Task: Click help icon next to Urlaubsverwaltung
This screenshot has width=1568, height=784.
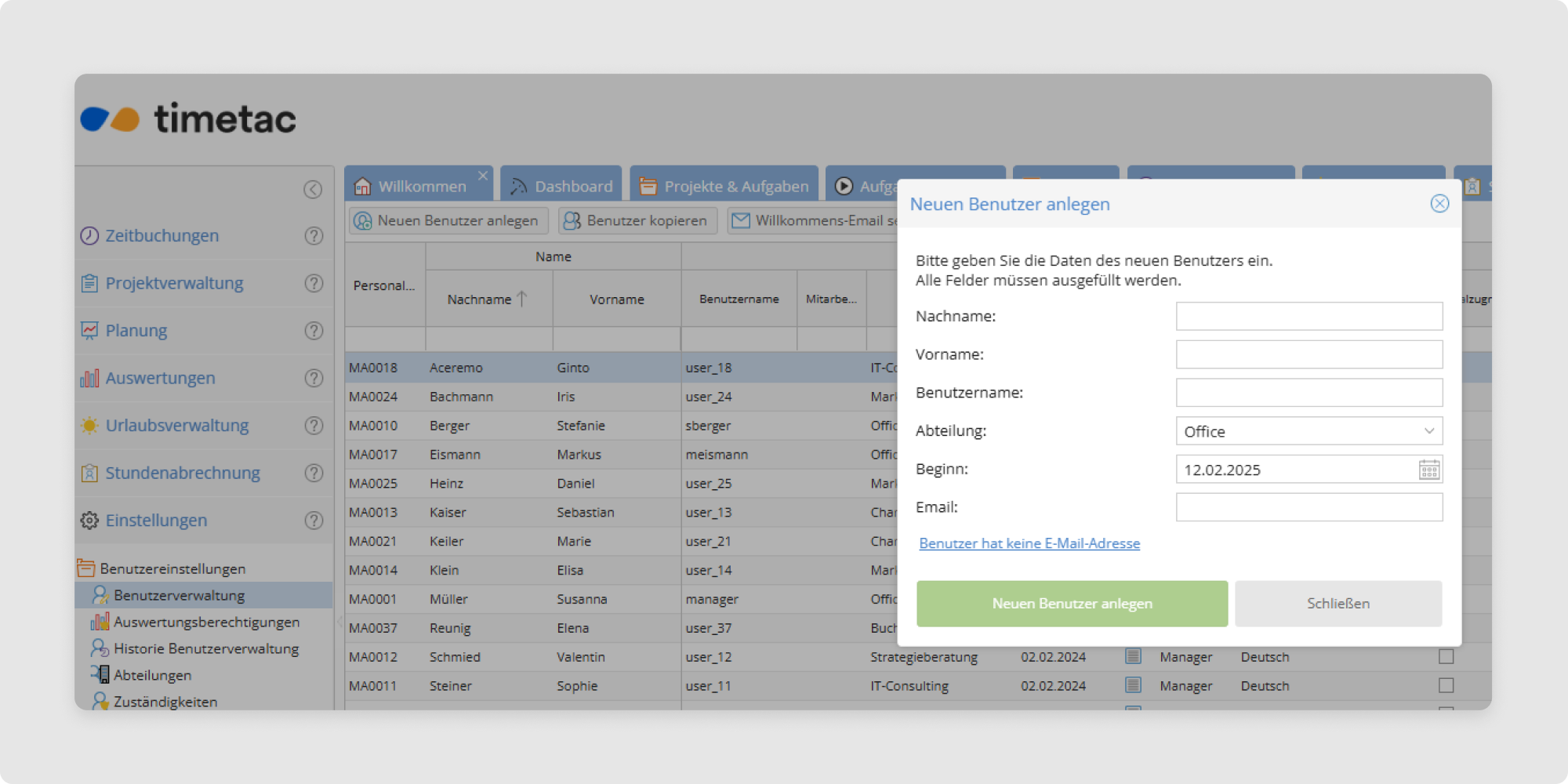Action: pyautogui.click(x=314, y=426)
